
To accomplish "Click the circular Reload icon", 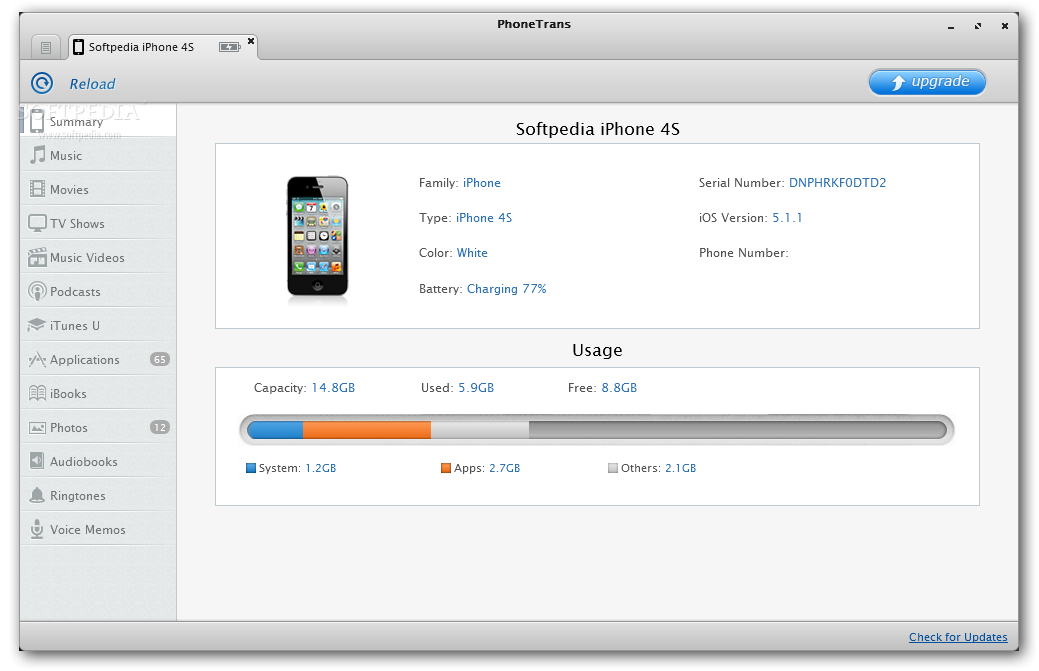I will 42,83.
